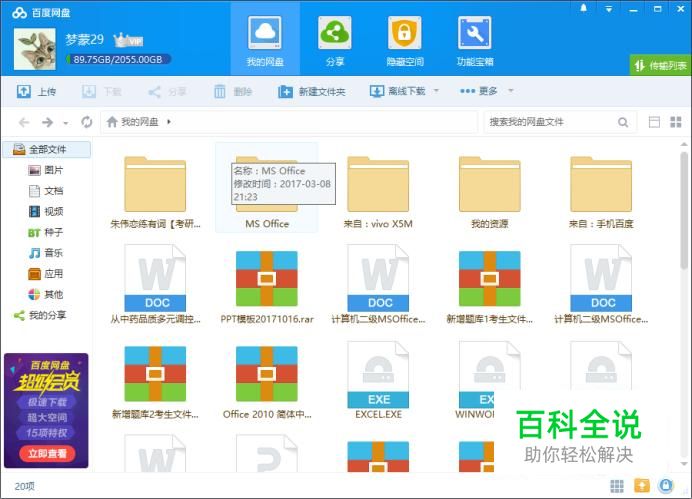
Task: Click 立即查看 on the ad banner
Action: (47, 454)
